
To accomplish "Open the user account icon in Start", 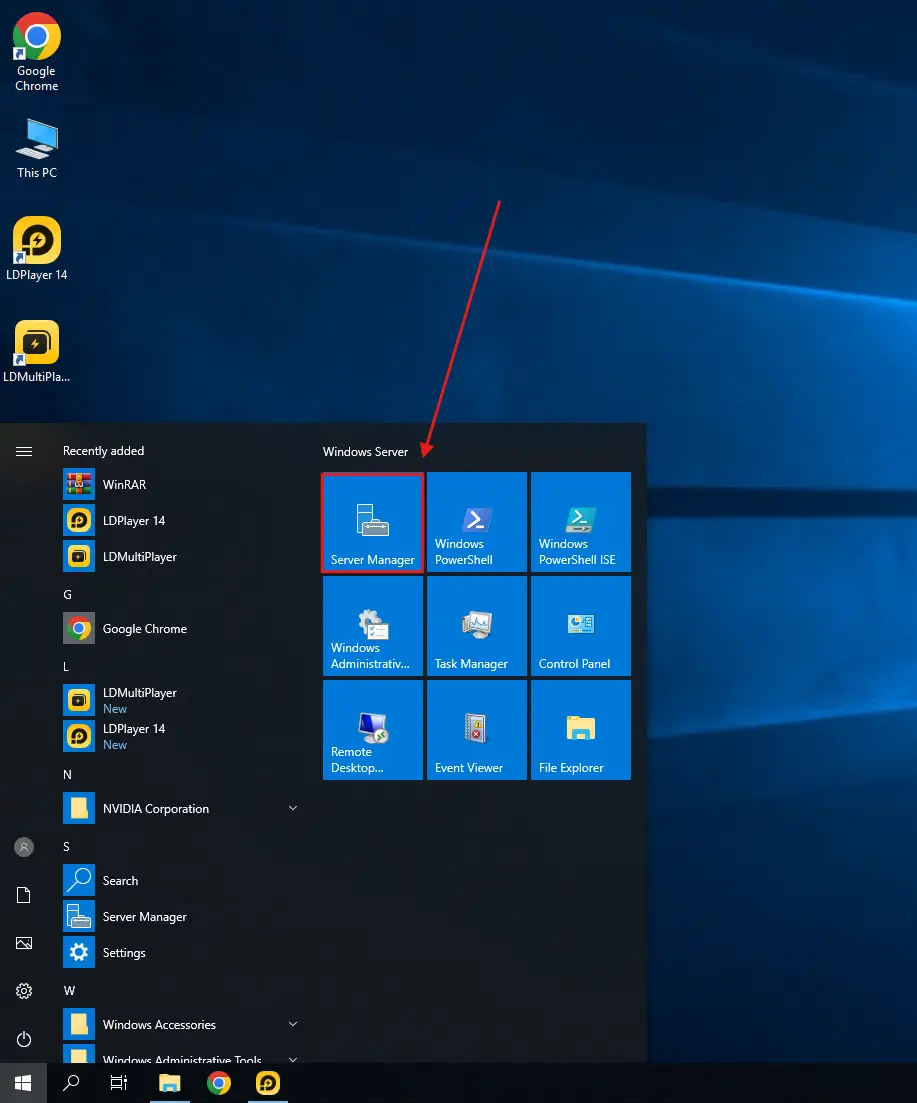I will pos(24,847).
